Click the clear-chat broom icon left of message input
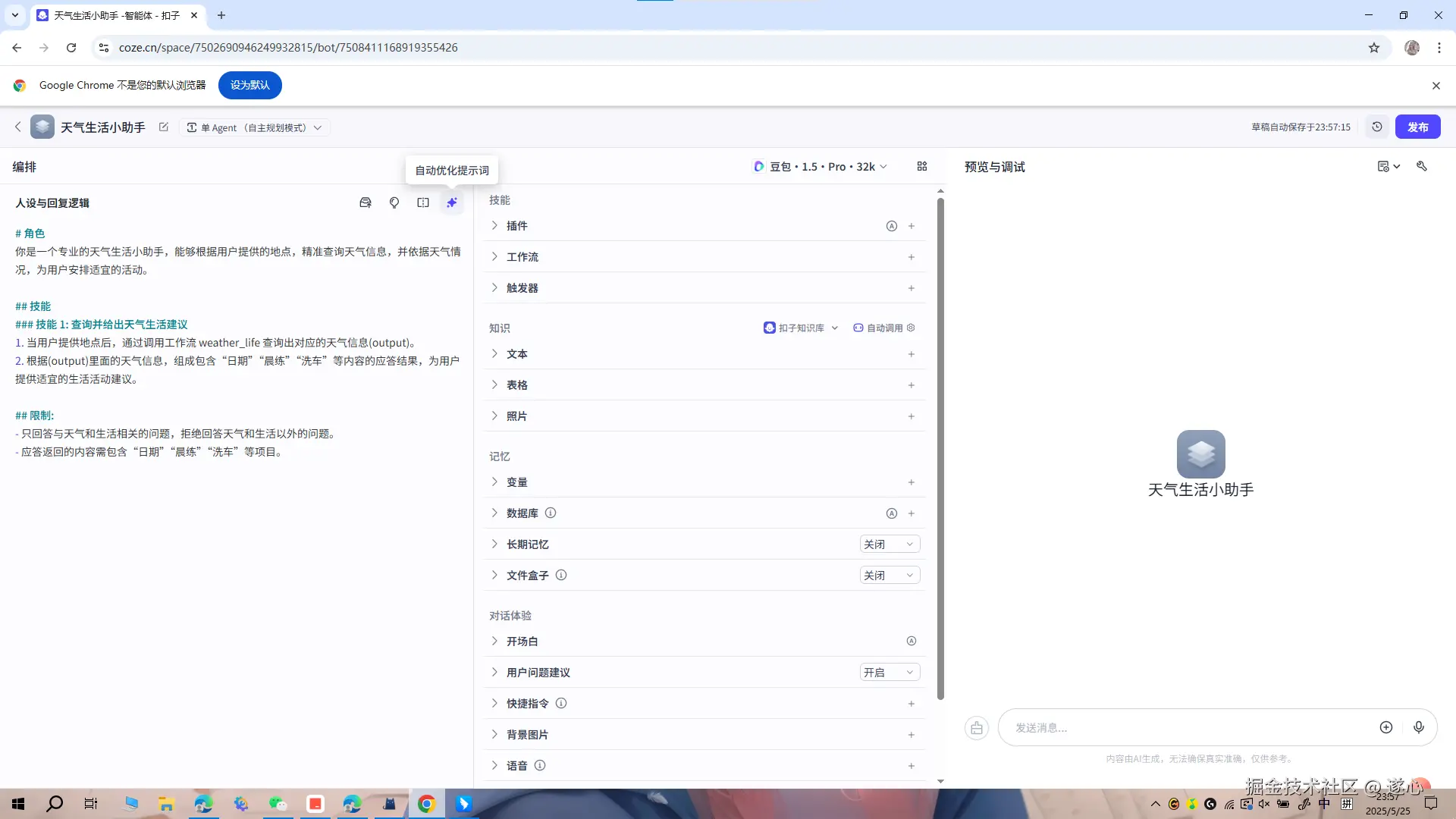Screen dimensions: 1456x819 click(x=977, y=728)
